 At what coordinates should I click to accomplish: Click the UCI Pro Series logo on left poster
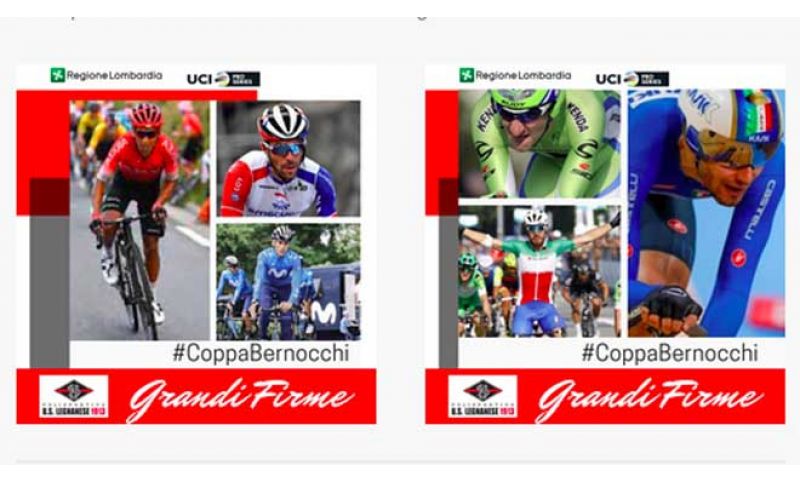pyautogui.click(x=223, y=79)
